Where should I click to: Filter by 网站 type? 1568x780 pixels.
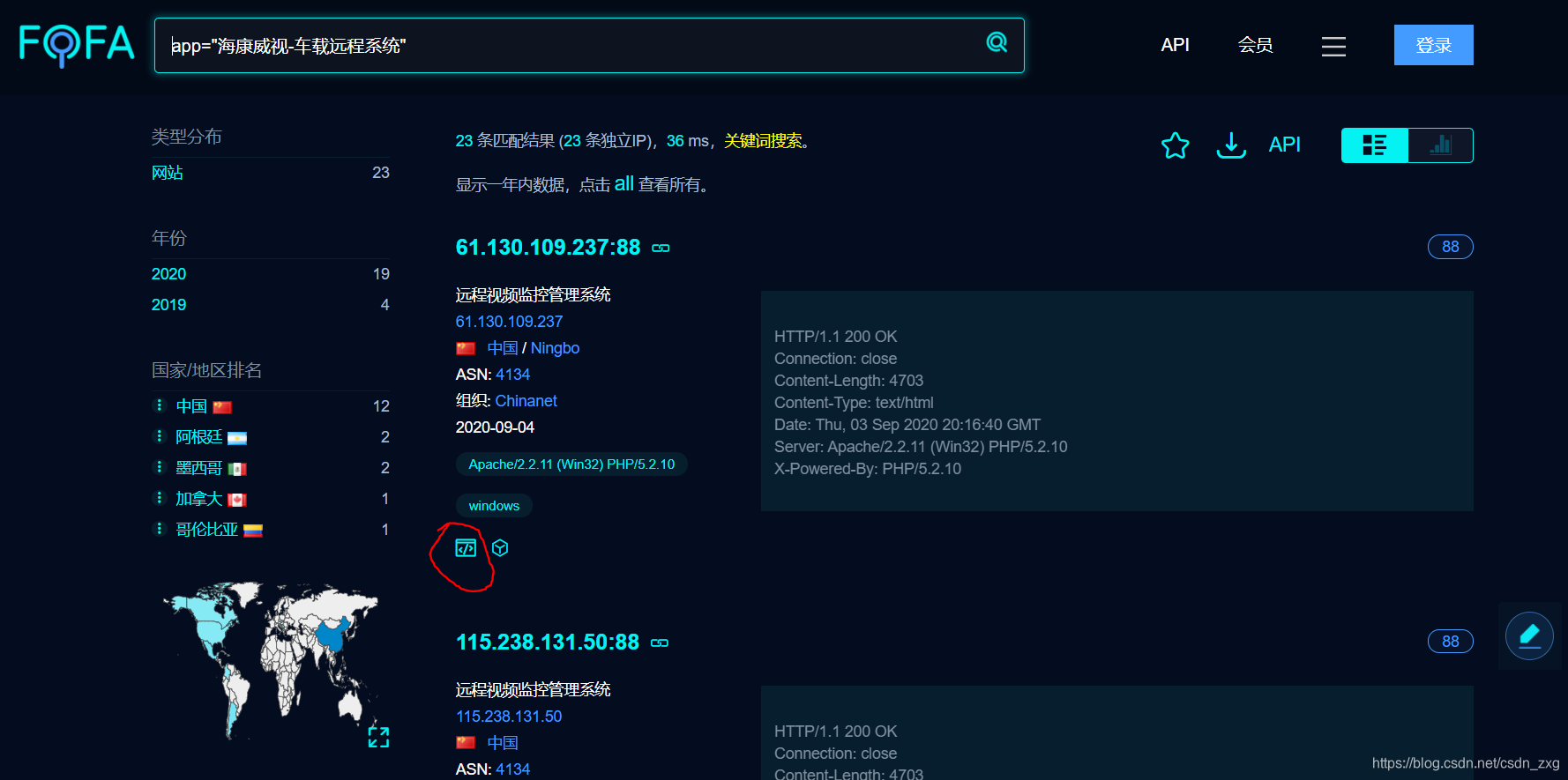click(x=168, y=173)
